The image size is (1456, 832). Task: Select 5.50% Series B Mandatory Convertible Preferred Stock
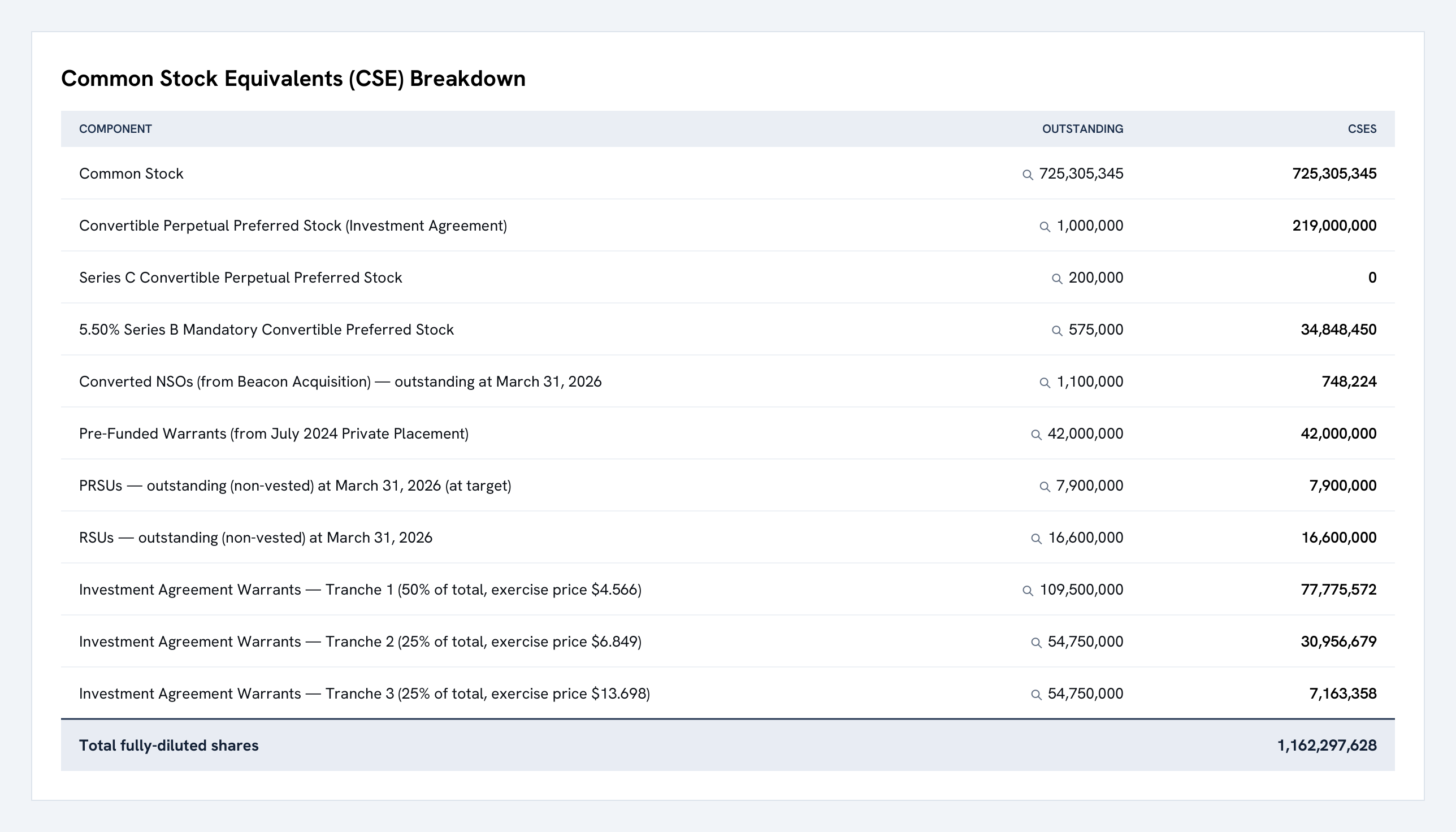[x=266, y=330]
